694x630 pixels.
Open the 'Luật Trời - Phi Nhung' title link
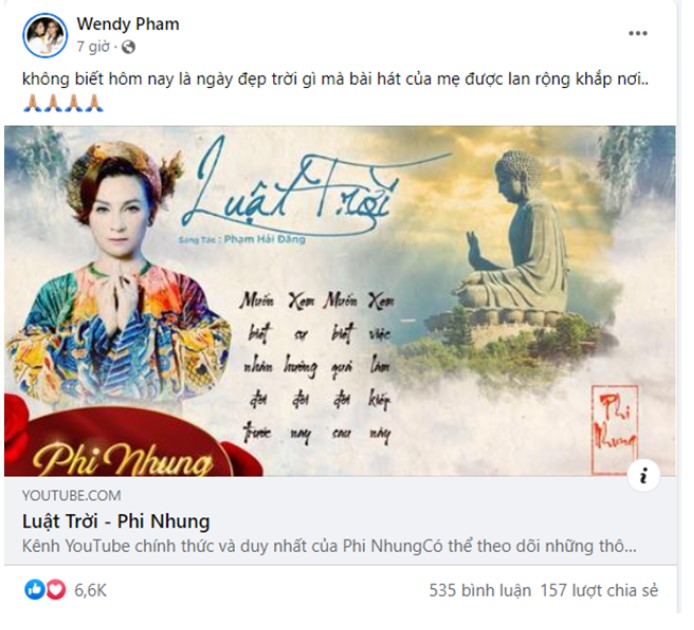pyautogui.click(x=116, y=521)
